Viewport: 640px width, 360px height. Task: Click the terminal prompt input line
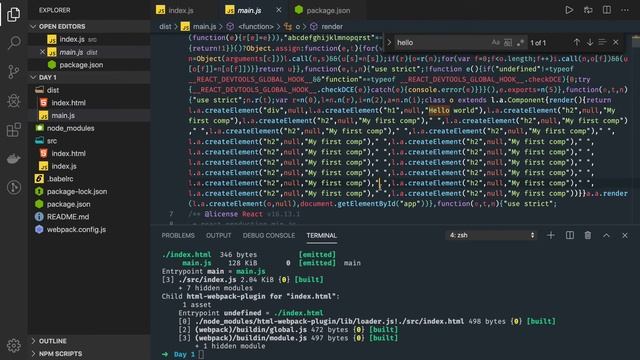(201, 354)
